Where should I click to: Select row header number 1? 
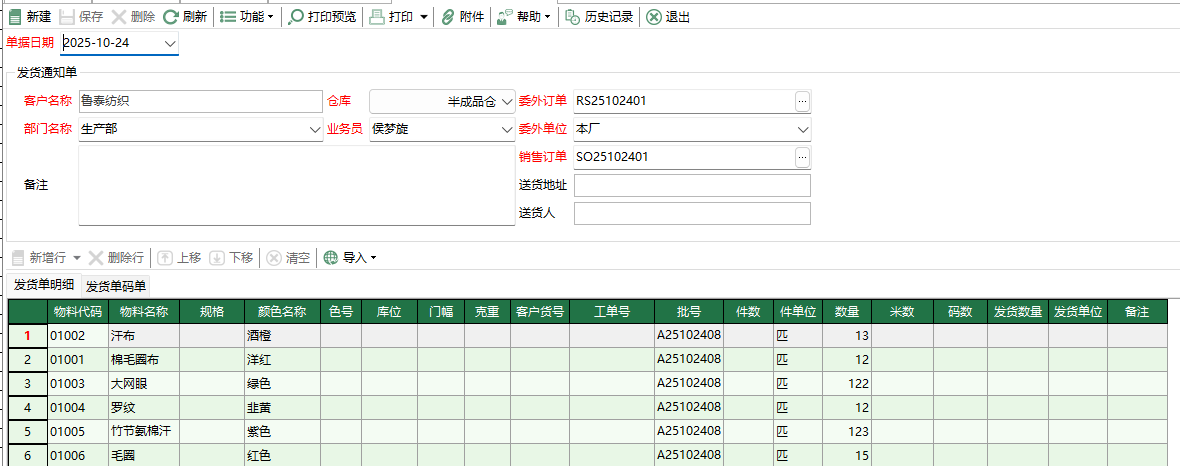(x=28, y=336)
